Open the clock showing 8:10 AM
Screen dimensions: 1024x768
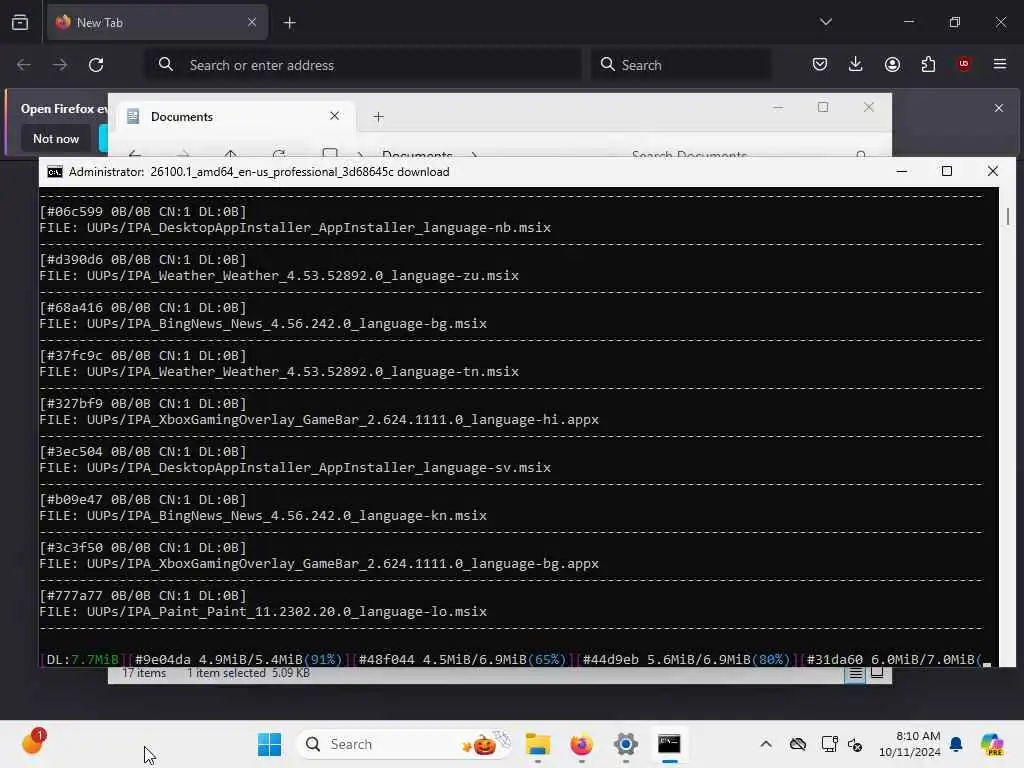tap(910, 744)
